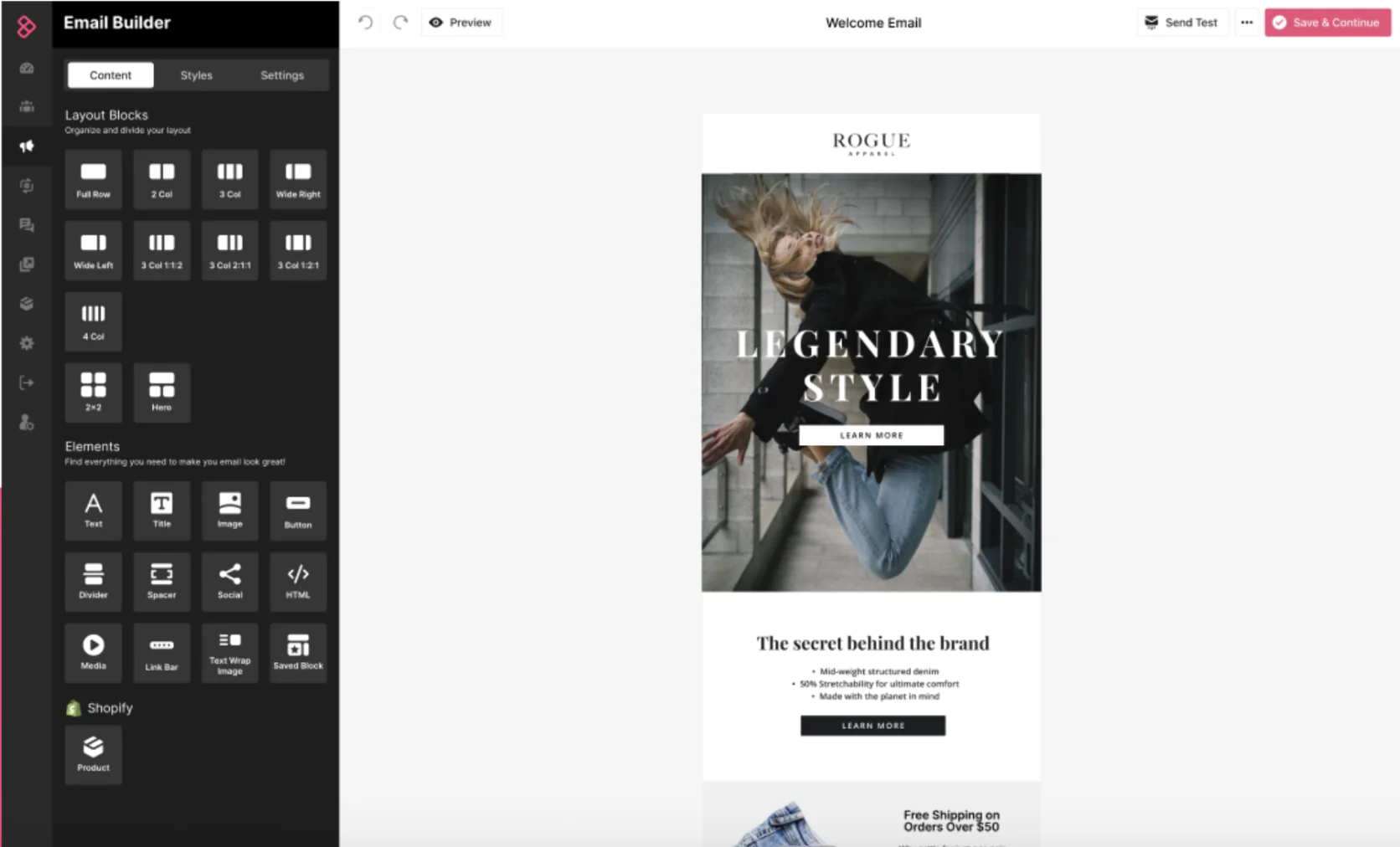
Task: Select the Text element
Action: coord(93,511)
